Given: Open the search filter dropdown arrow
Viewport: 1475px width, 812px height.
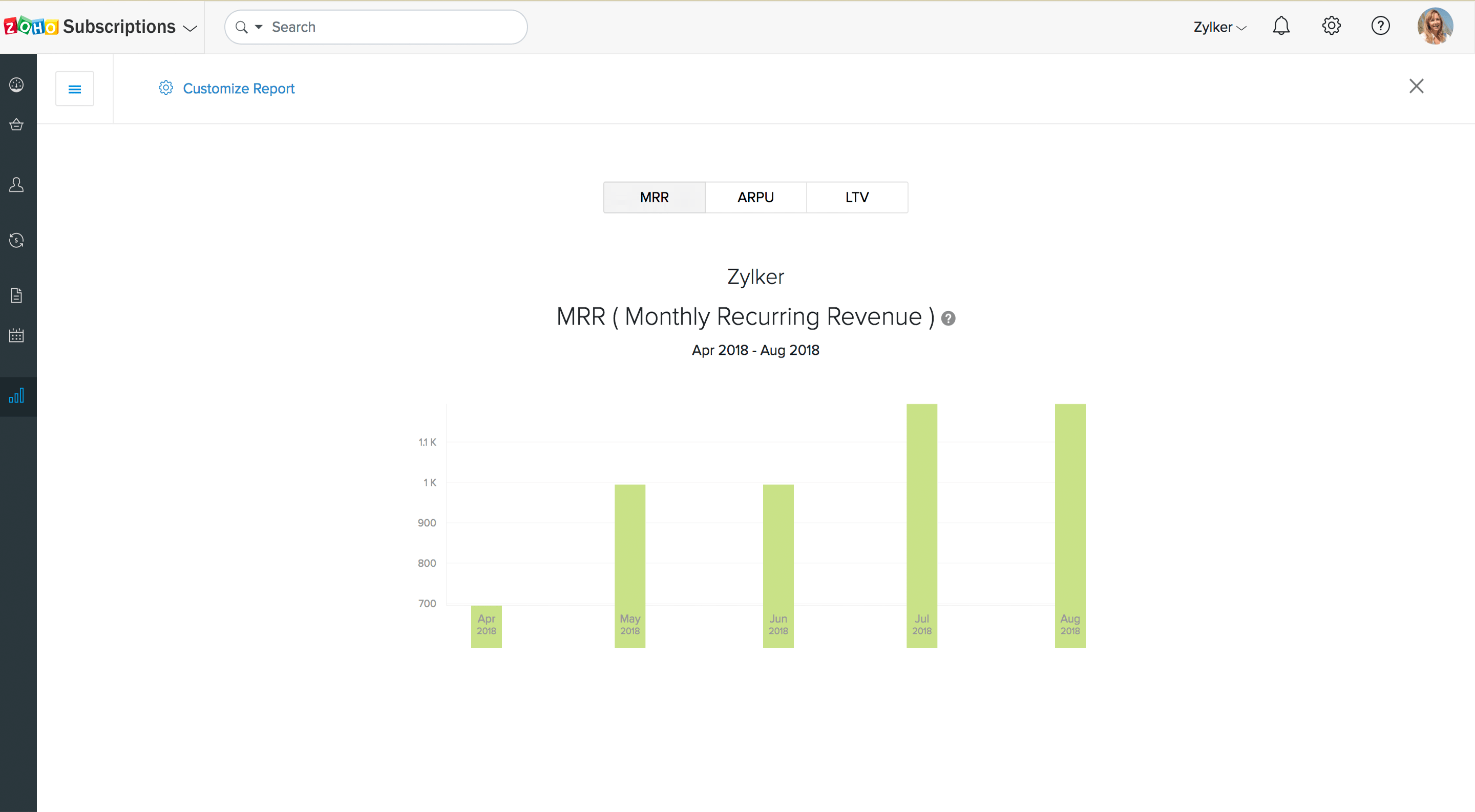Looking at the screenshot, I should point(259,27).
